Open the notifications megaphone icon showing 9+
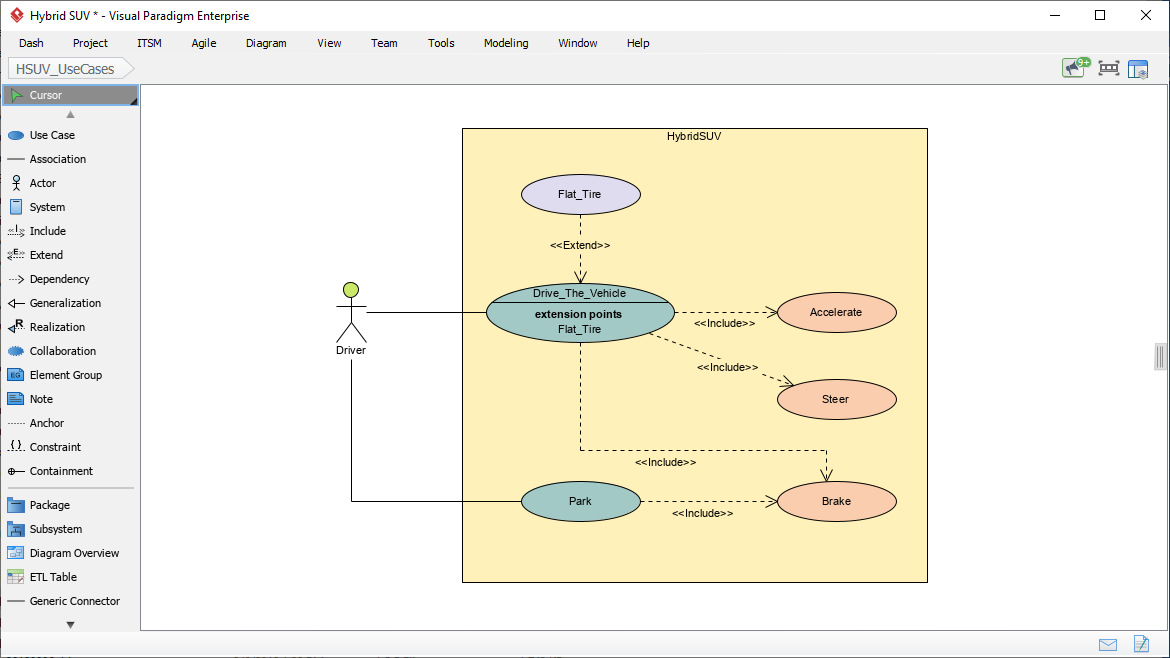This screenshot has width=1170, height=658. point(1074,68)
